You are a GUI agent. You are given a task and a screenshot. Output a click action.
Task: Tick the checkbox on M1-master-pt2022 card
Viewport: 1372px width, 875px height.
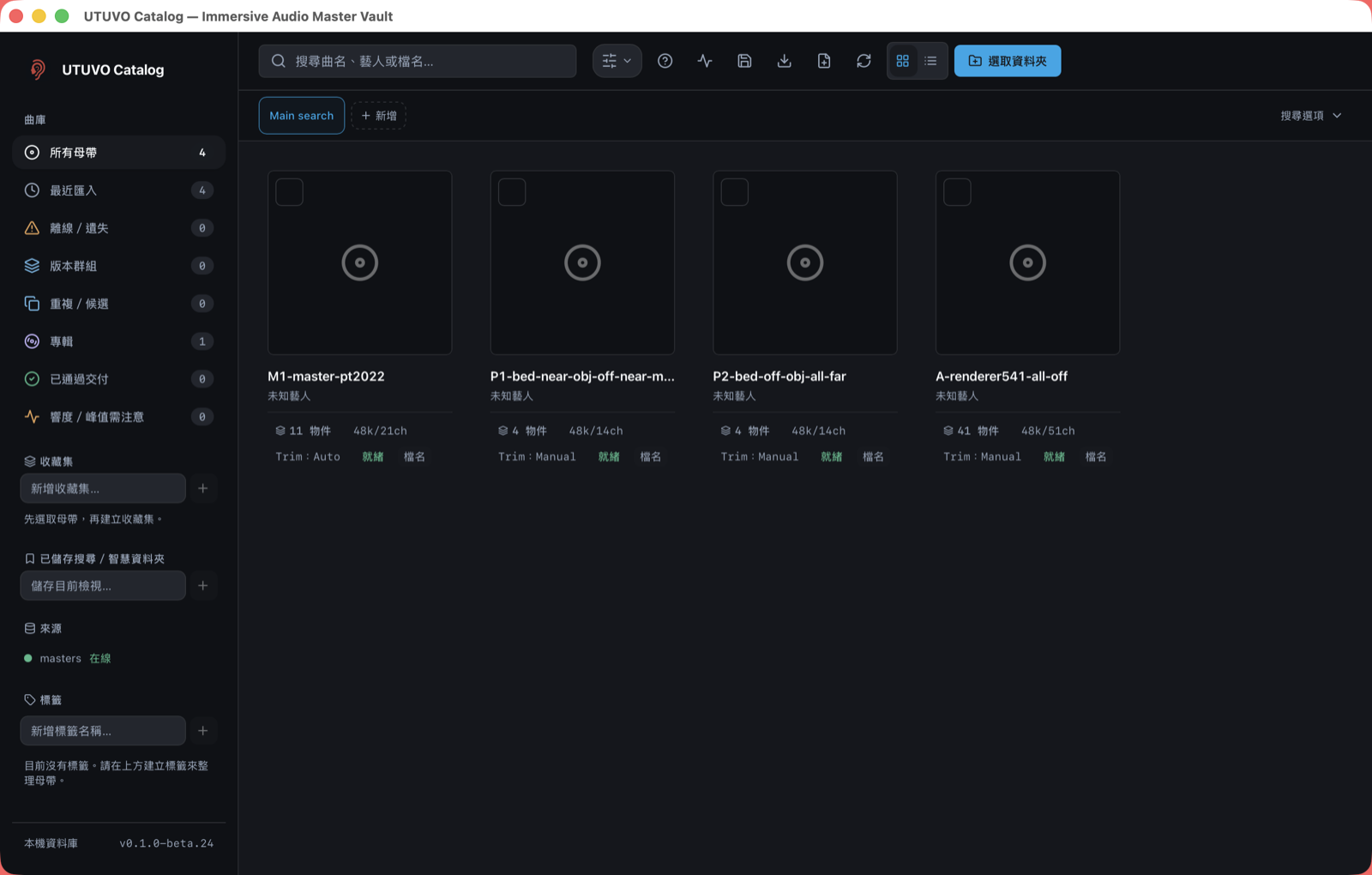pos(290,192)
